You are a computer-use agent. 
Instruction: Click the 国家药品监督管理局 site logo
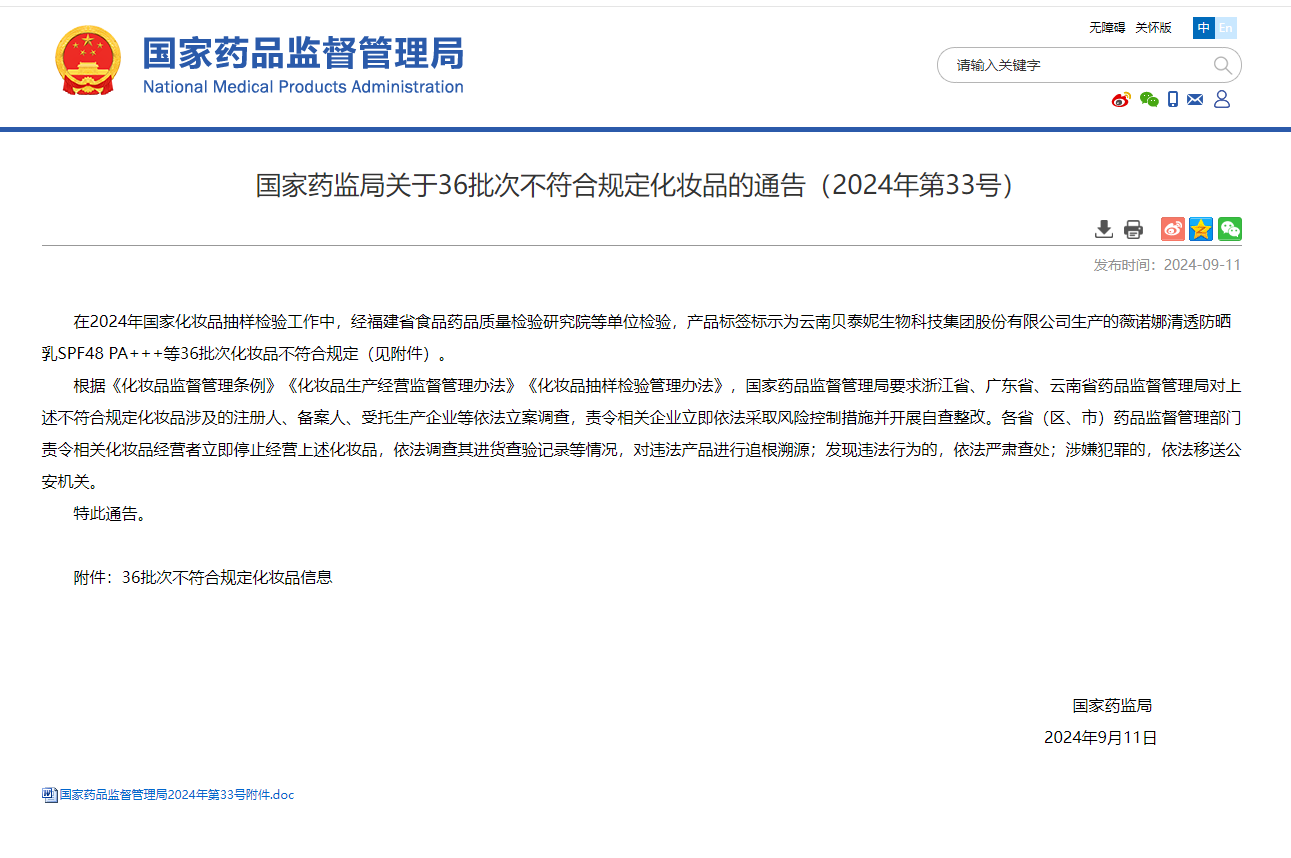[303, 64]
